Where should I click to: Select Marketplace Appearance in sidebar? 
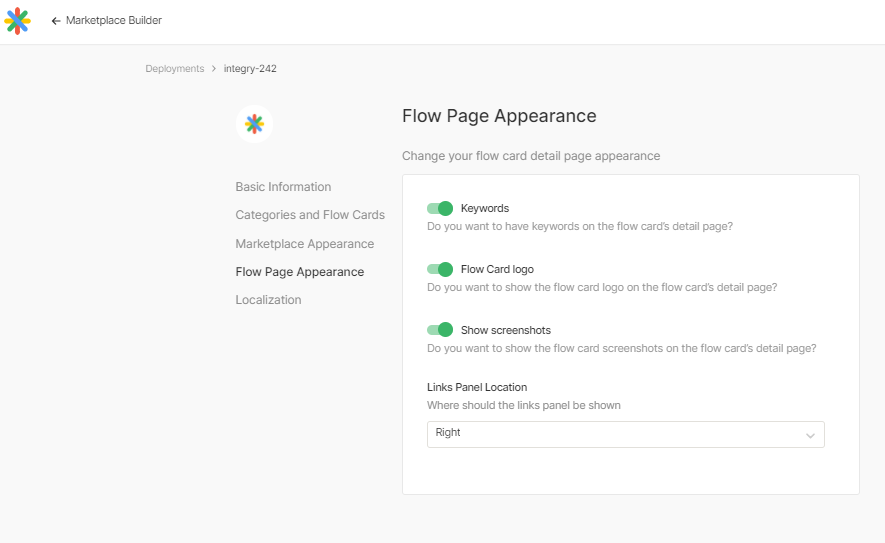(x=305, y=244)
